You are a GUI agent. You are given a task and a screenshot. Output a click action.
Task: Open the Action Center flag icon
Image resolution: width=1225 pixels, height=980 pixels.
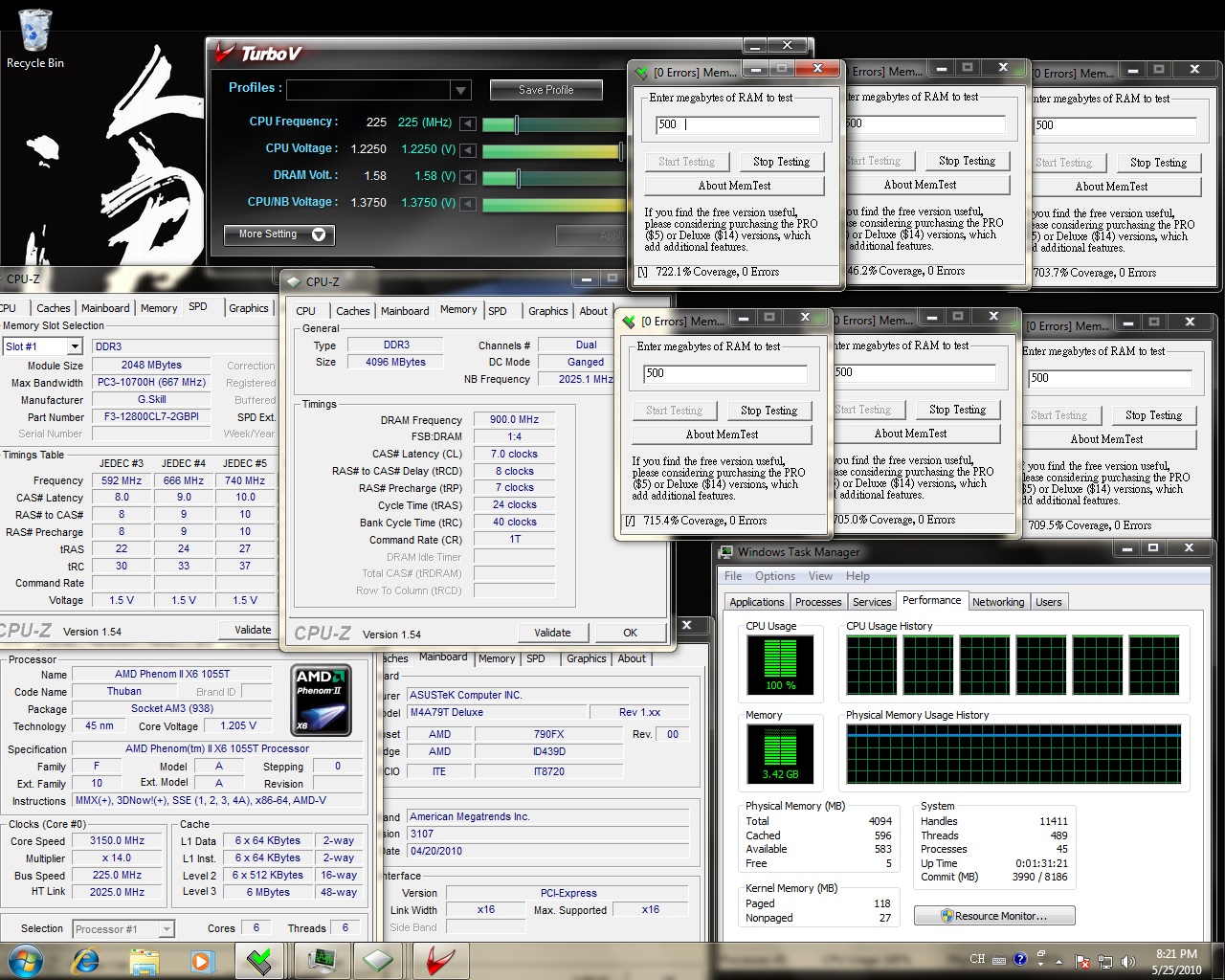1082,961
